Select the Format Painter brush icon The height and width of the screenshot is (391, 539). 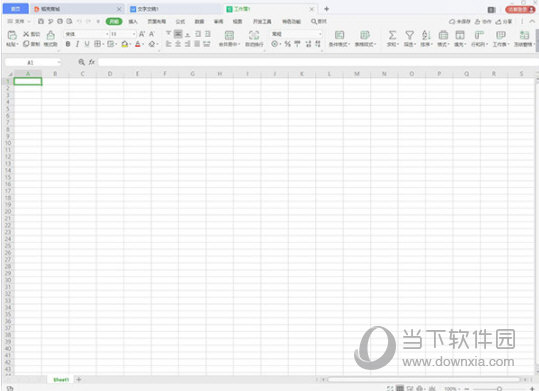click(51, 35)
